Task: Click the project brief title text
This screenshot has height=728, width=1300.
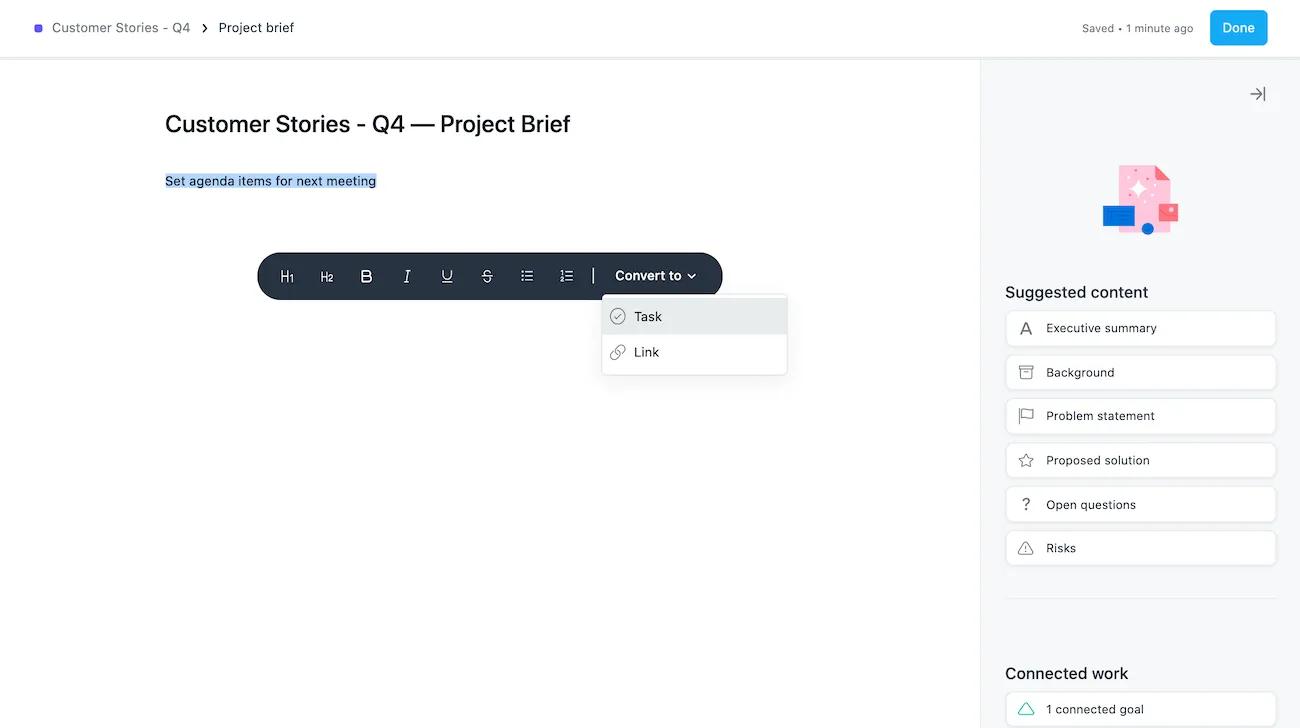Action: [x=367, y=124]
